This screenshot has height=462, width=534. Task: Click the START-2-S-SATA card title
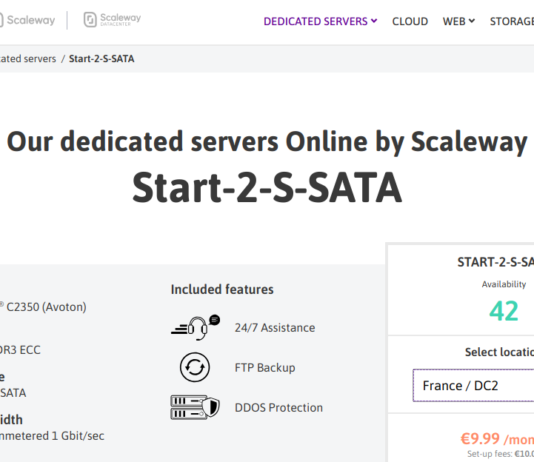tap(496, 262)
